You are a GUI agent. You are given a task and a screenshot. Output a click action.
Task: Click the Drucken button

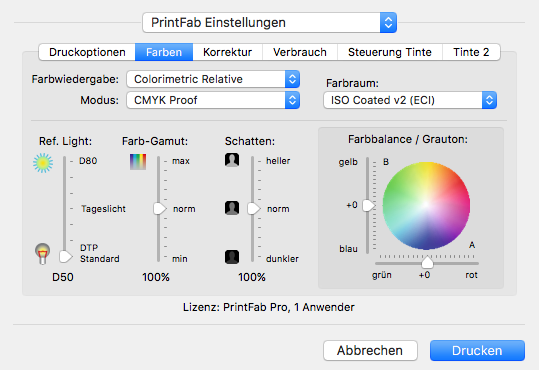(477, 350)
